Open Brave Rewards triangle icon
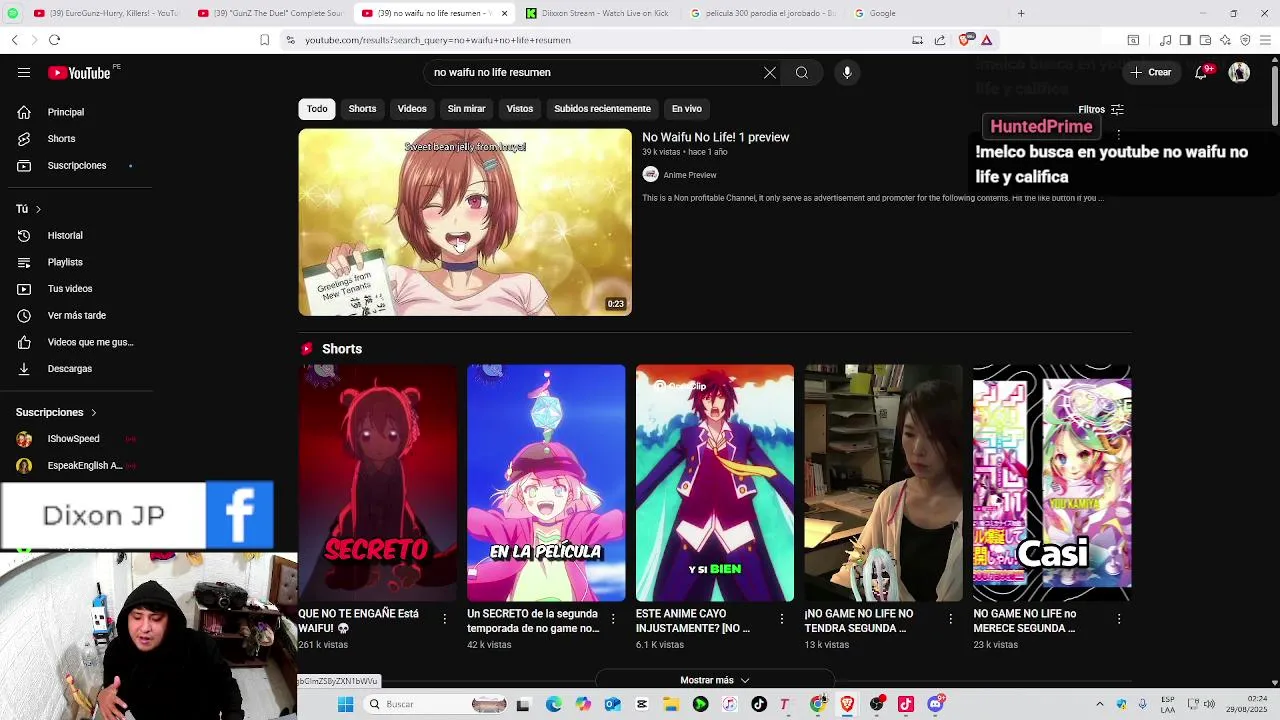The image size is (1280, 720). 986,40
